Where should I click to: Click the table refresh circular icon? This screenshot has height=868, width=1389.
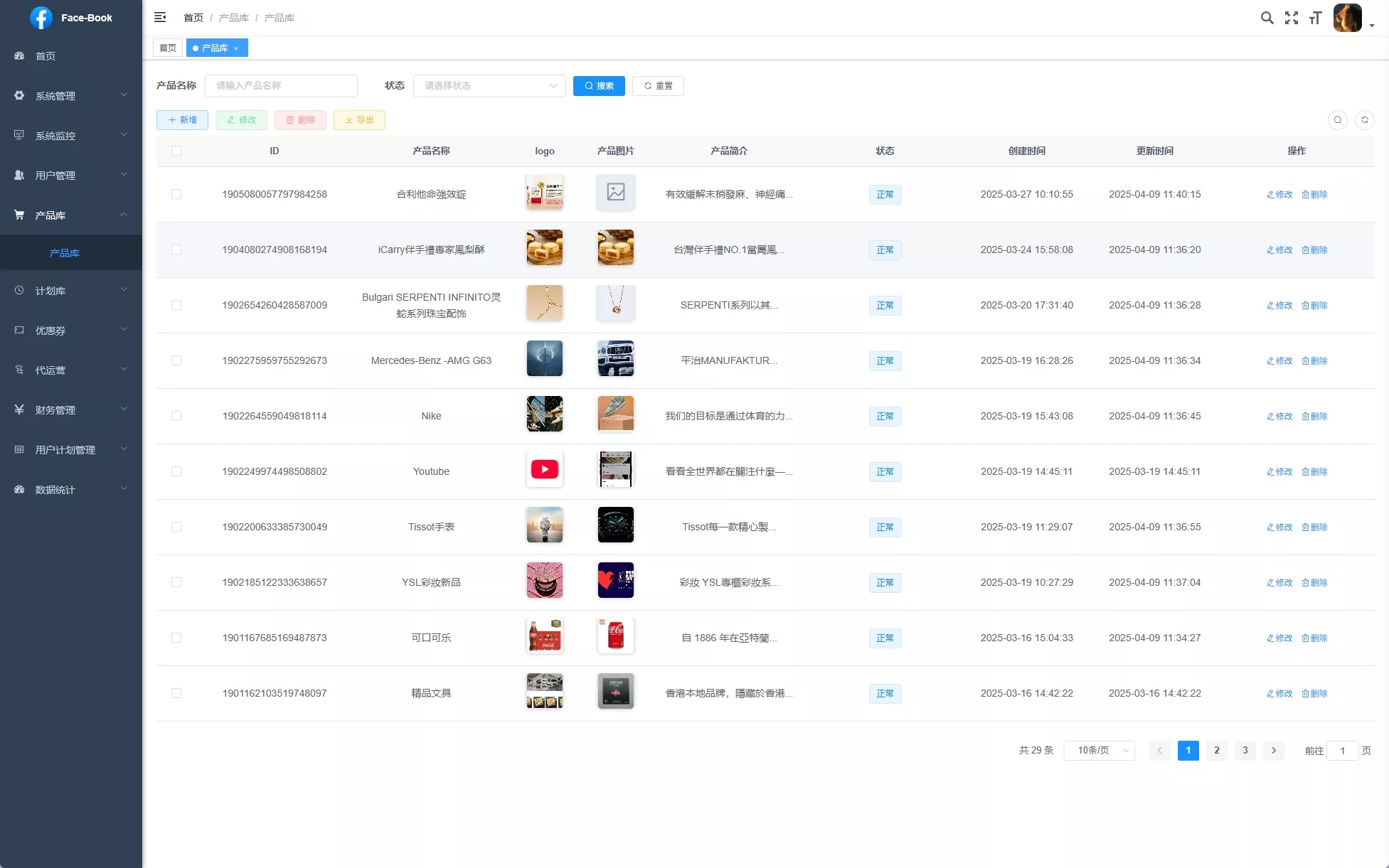(1364, 120)
